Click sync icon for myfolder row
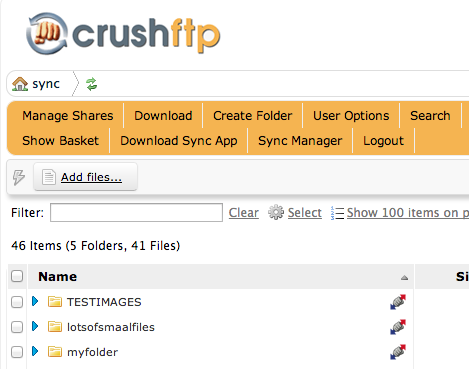The width and height of the screenshot is (469, 369). pos(398,352)
